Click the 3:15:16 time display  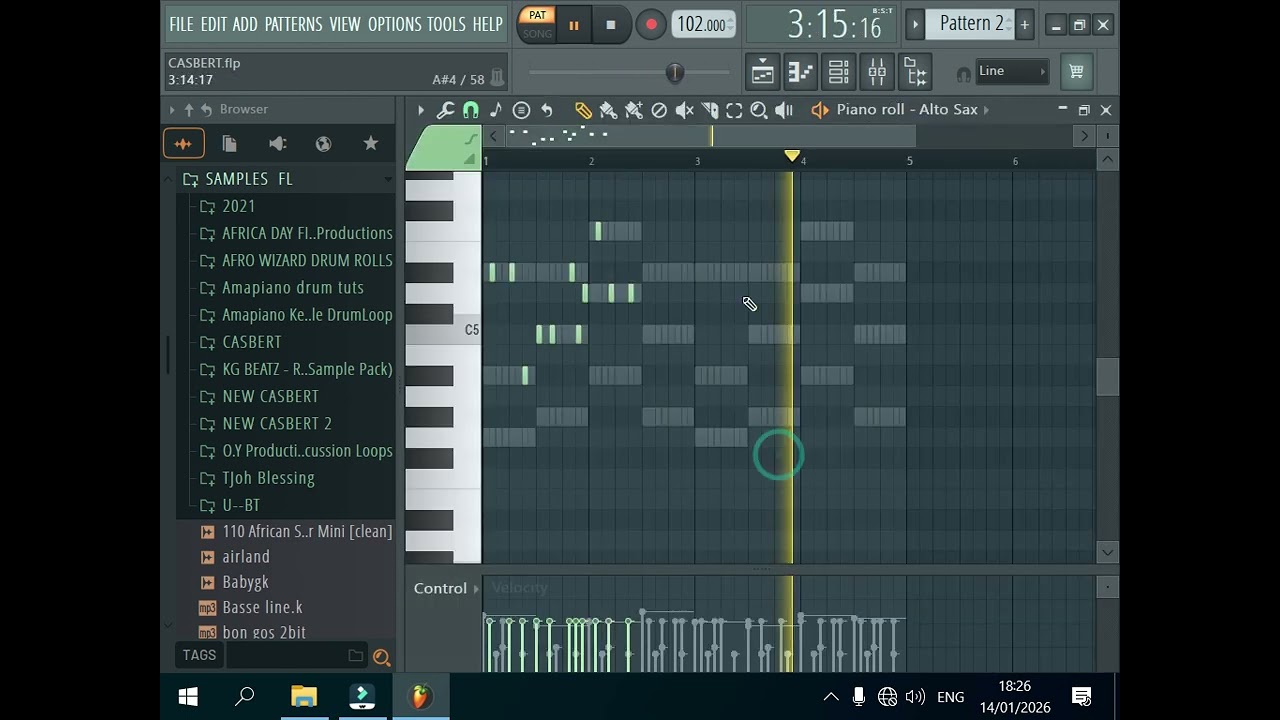[x=836, y=25]
